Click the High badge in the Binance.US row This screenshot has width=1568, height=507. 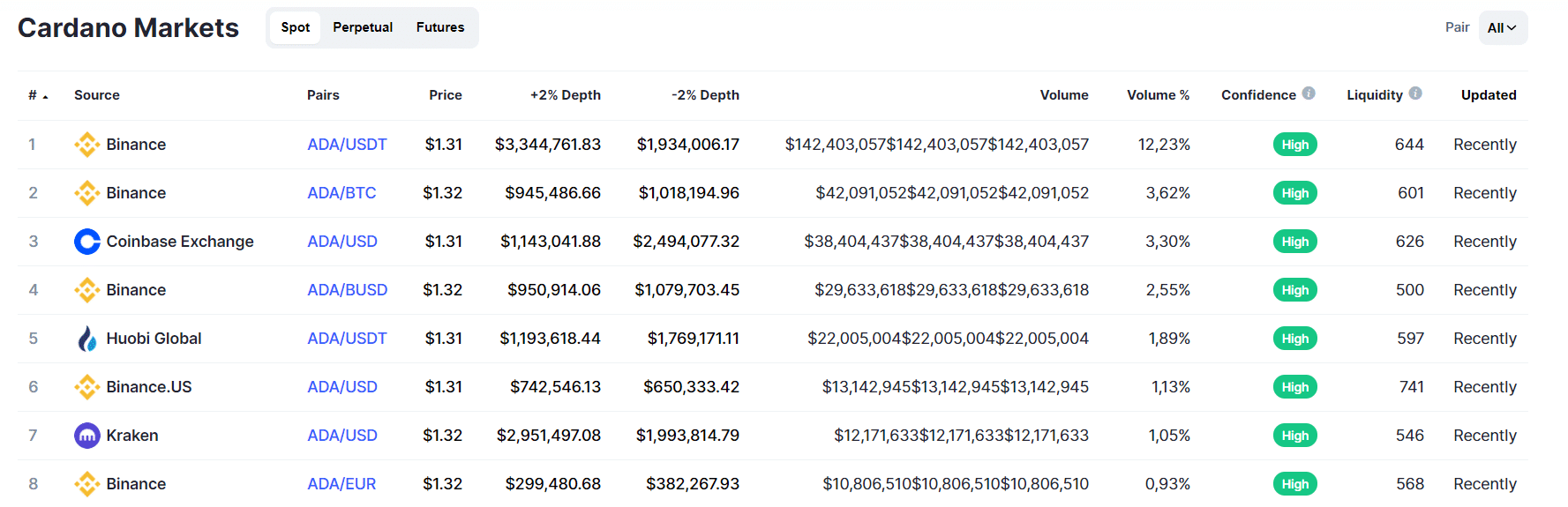pos(1294,387)
